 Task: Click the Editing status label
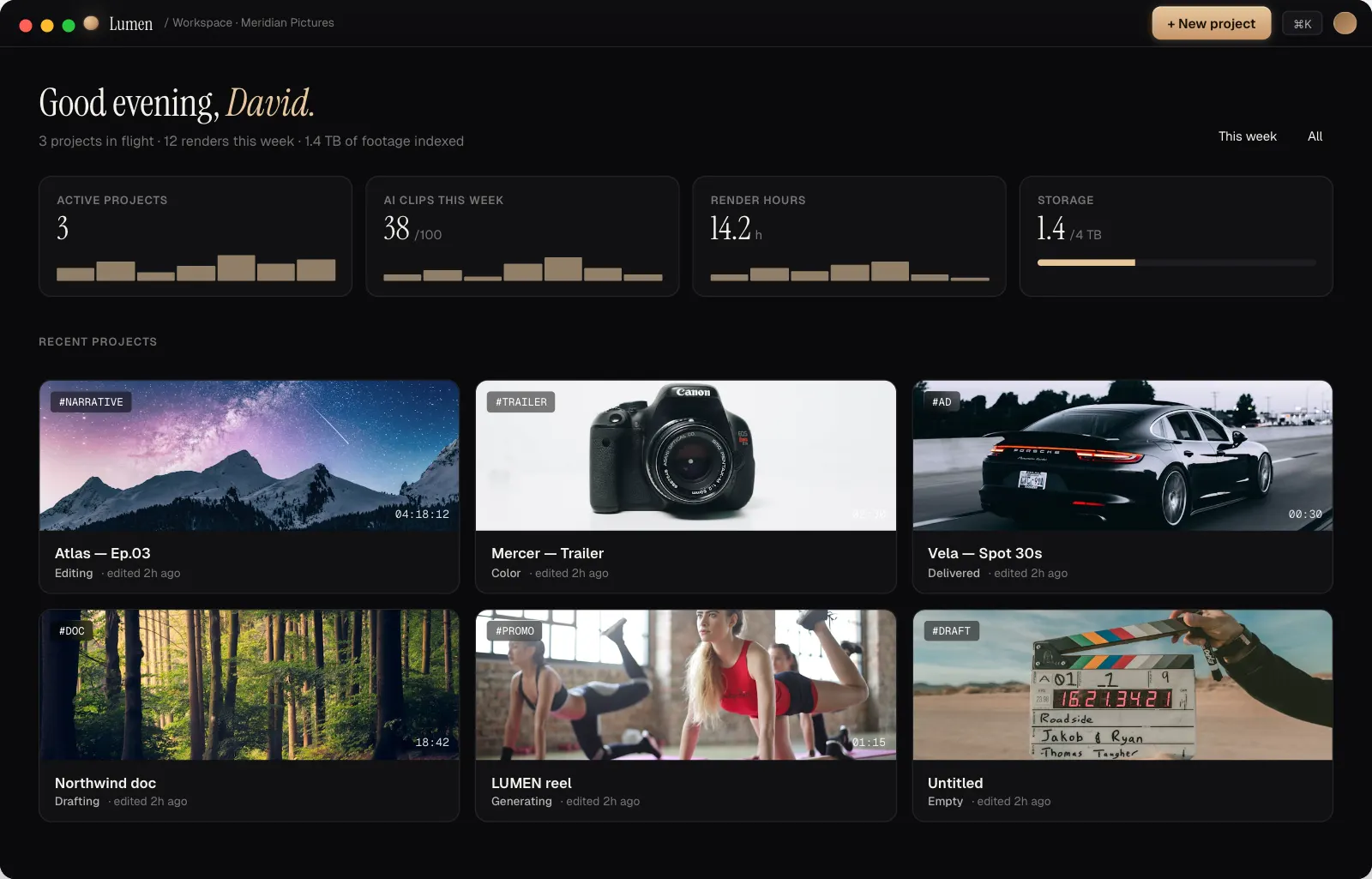coord(74,574)
